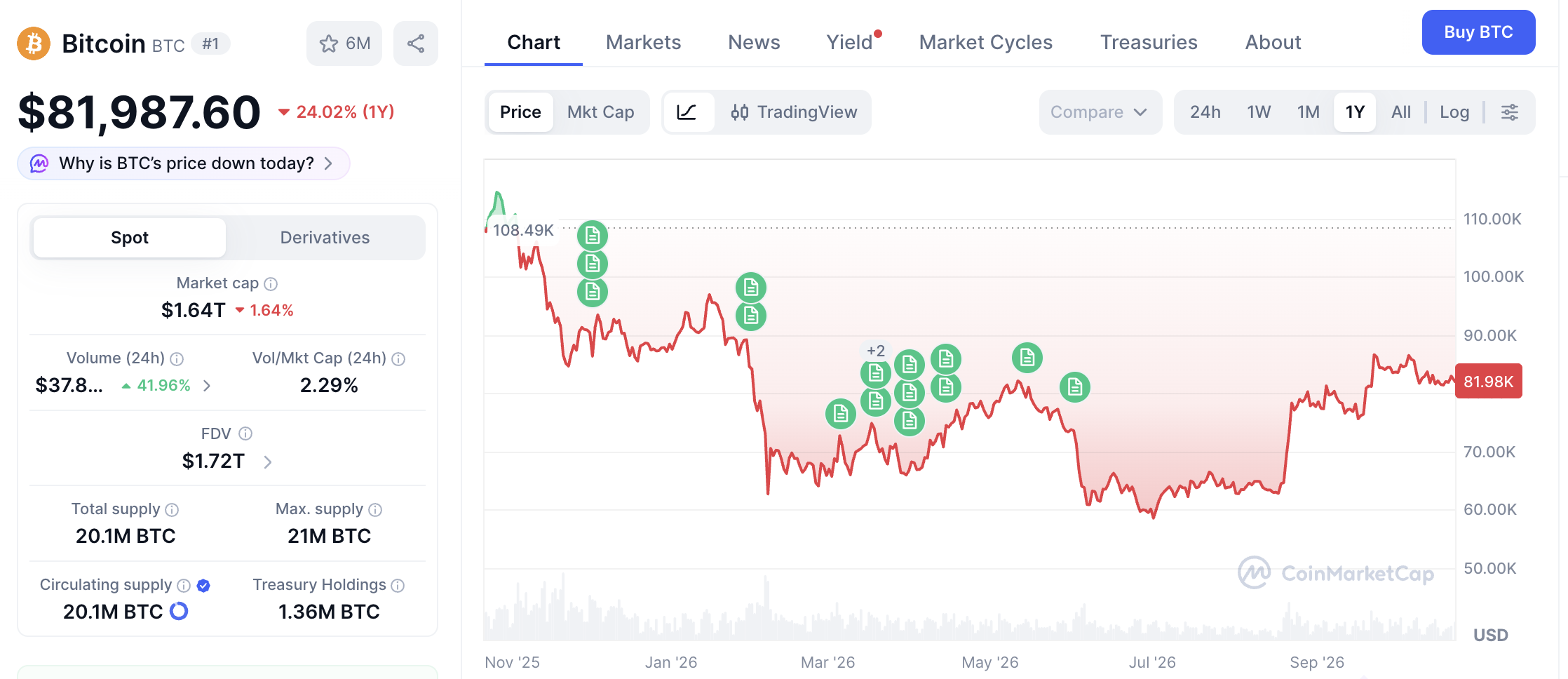Click Circulating supply info icon
This screenshot has width=1568, height=679.
[x=184, y=586]
